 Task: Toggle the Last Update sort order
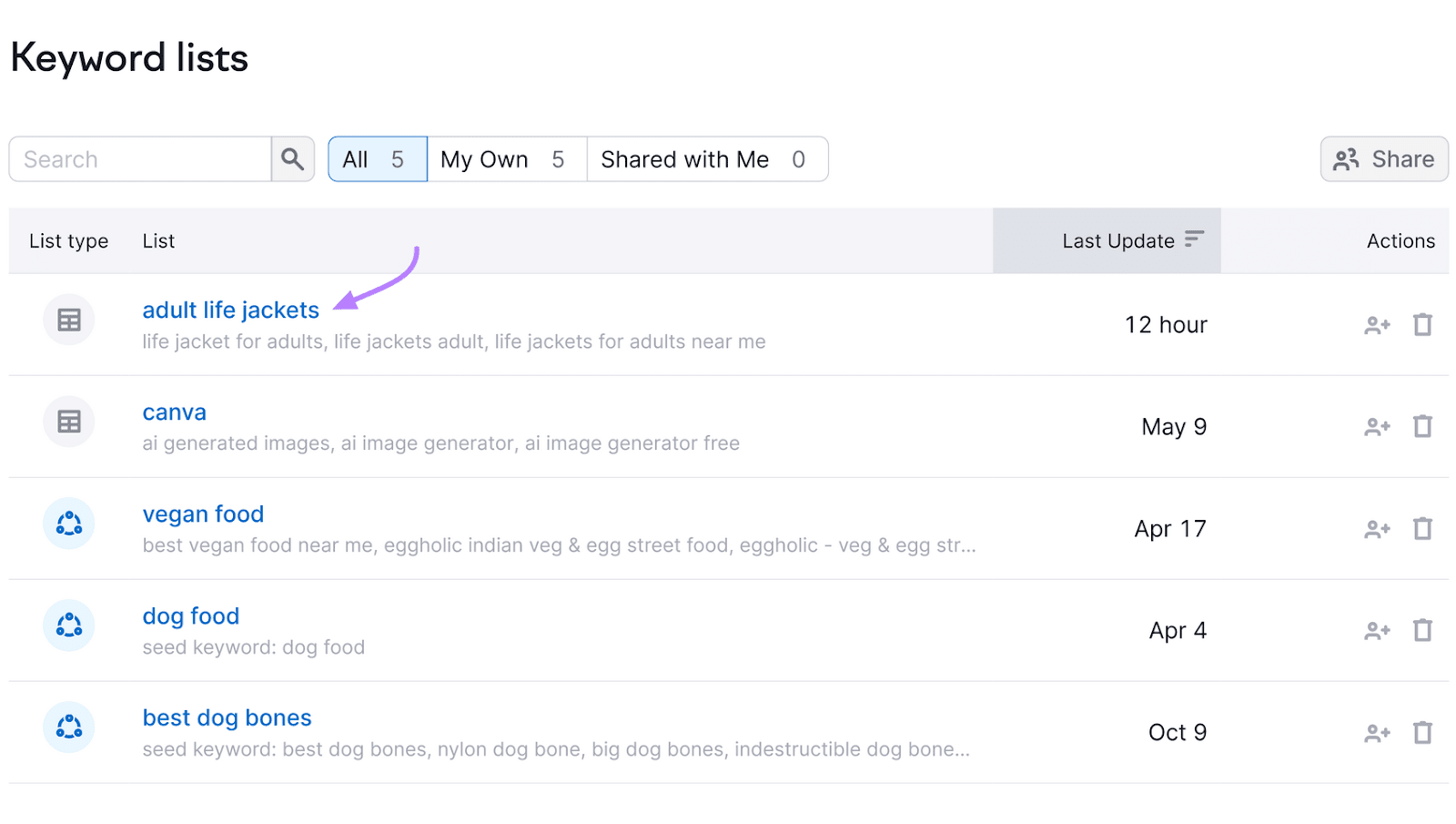(x=1195, y=239)
